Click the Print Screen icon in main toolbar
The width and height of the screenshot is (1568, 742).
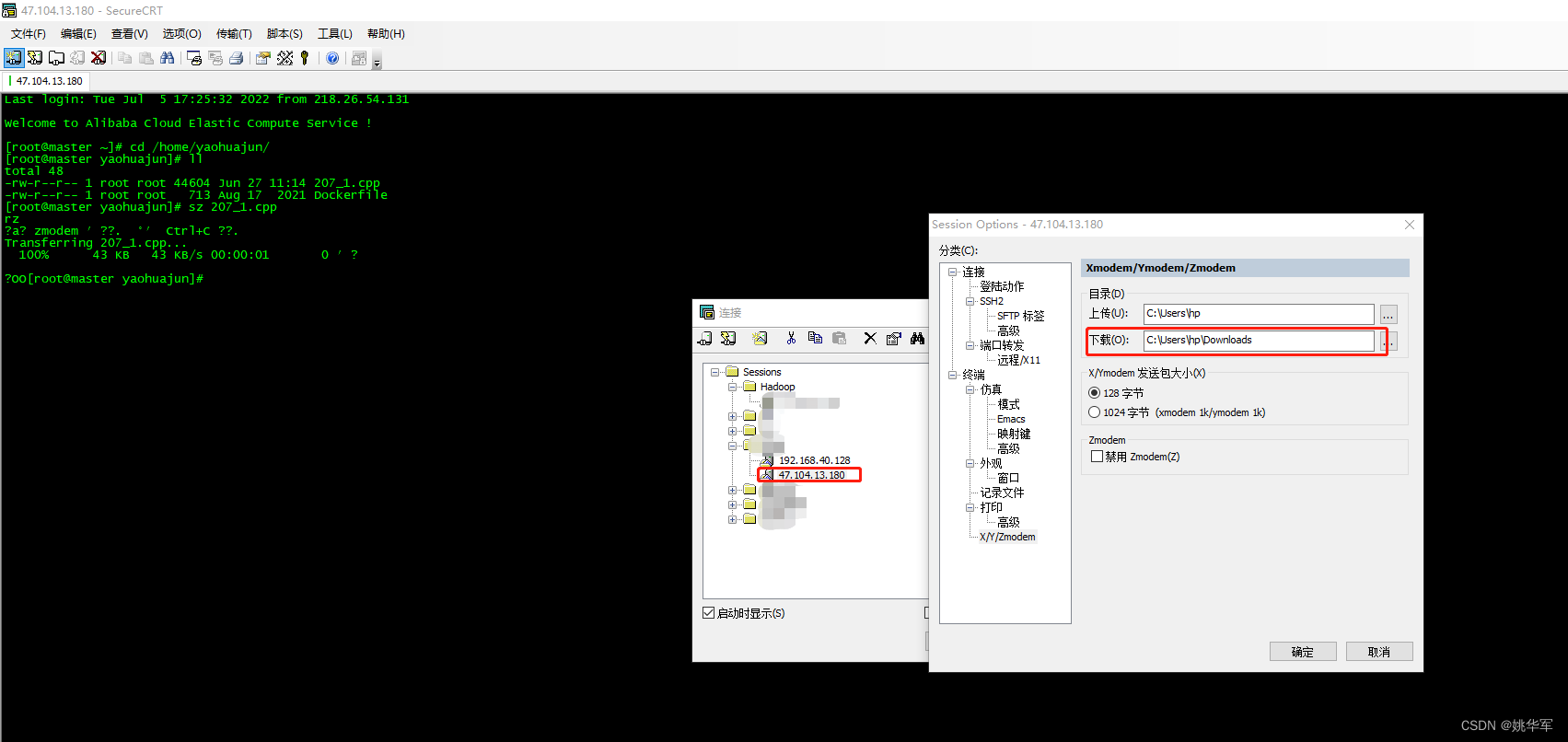click(x=194, y=58)
